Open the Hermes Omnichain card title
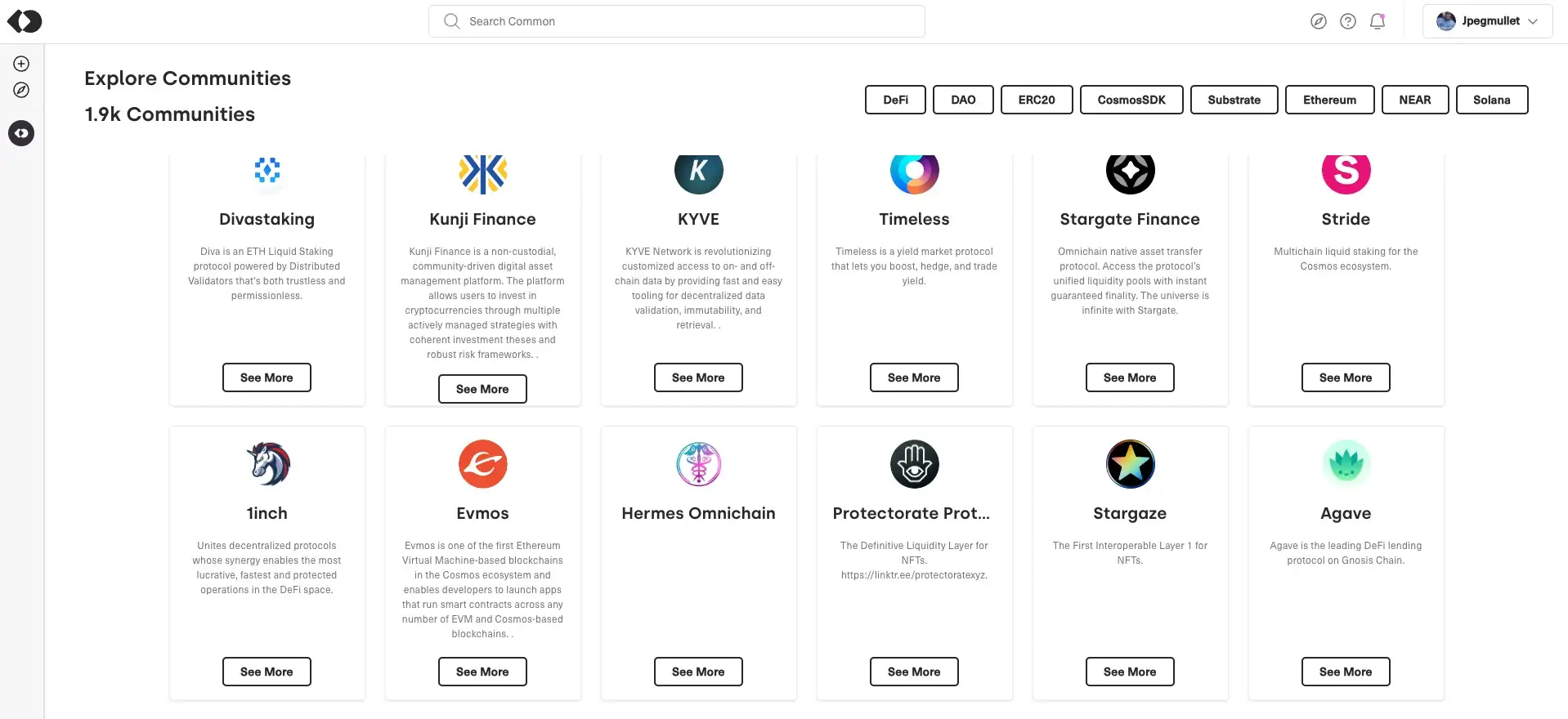 (698, 513)
